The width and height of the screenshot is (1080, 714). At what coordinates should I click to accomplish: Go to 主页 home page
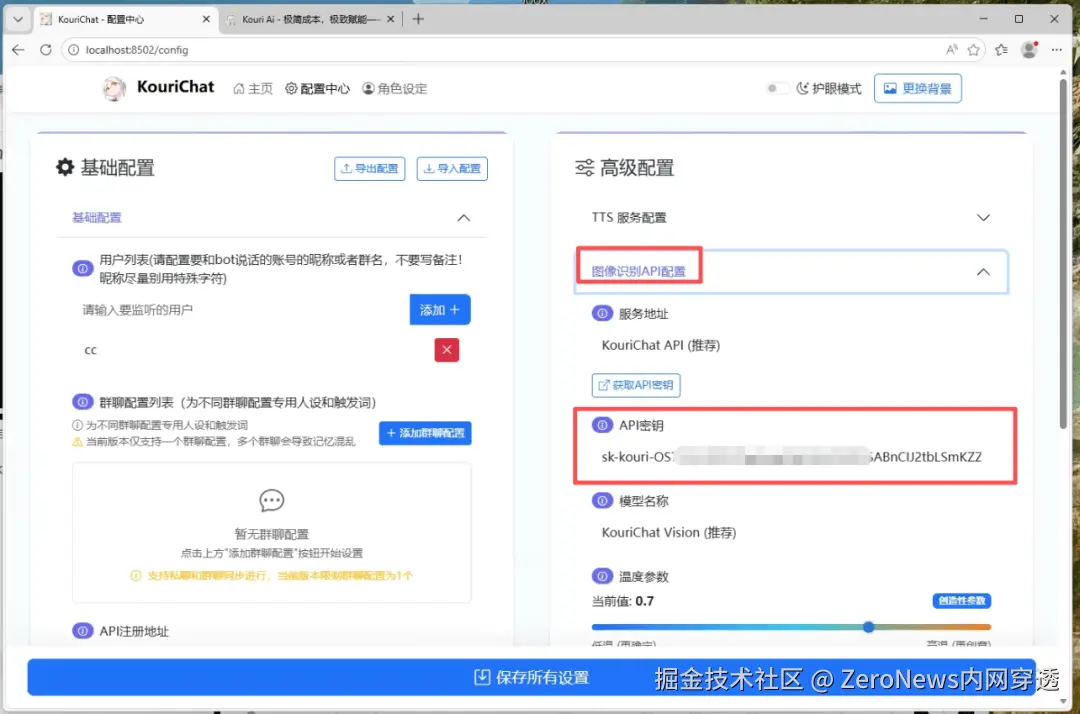point(253,89)
